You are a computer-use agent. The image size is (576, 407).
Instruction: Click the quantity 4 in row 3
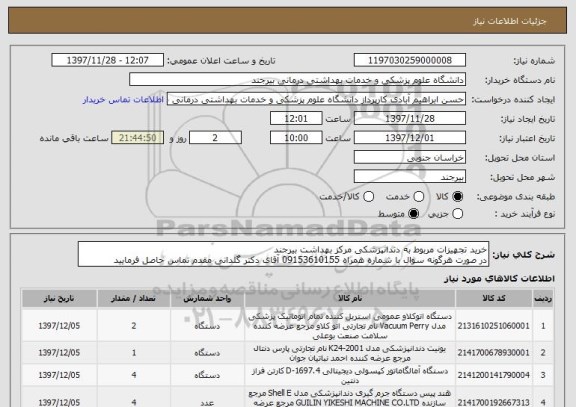click(x=134, y=375)
